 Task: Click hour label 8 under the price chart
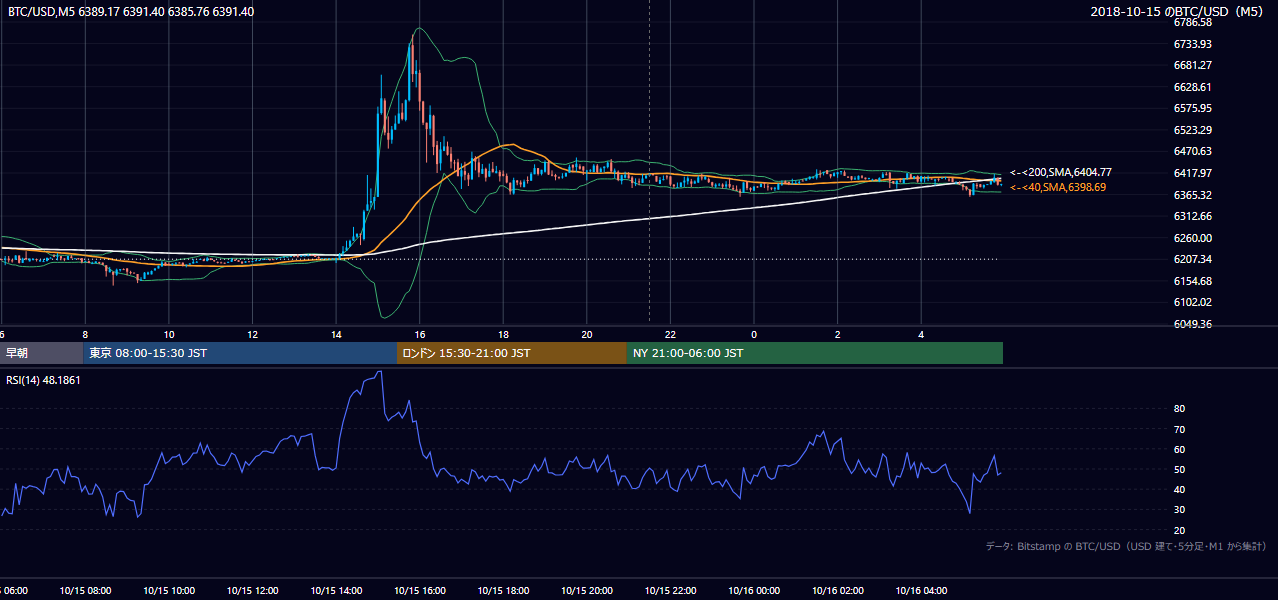(x=85, y=334)
